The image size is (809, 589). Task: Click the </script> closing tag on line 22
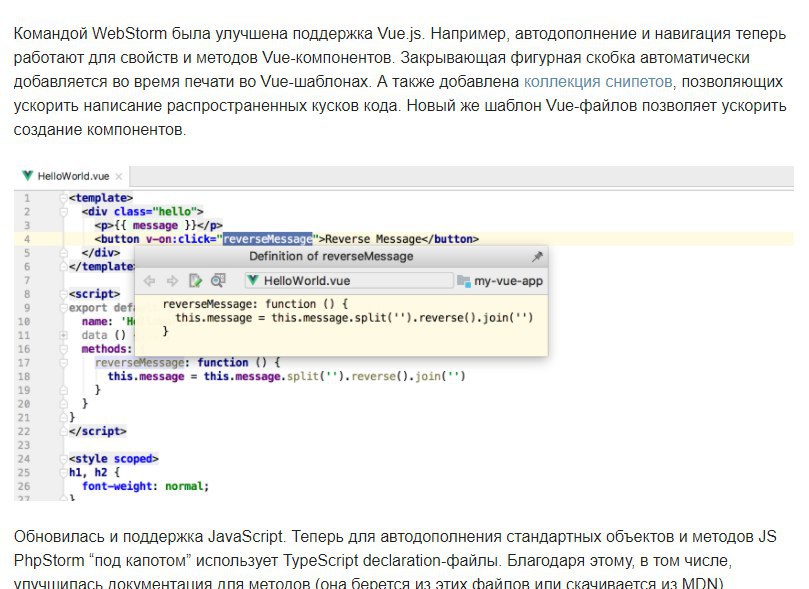pos(98,431)
